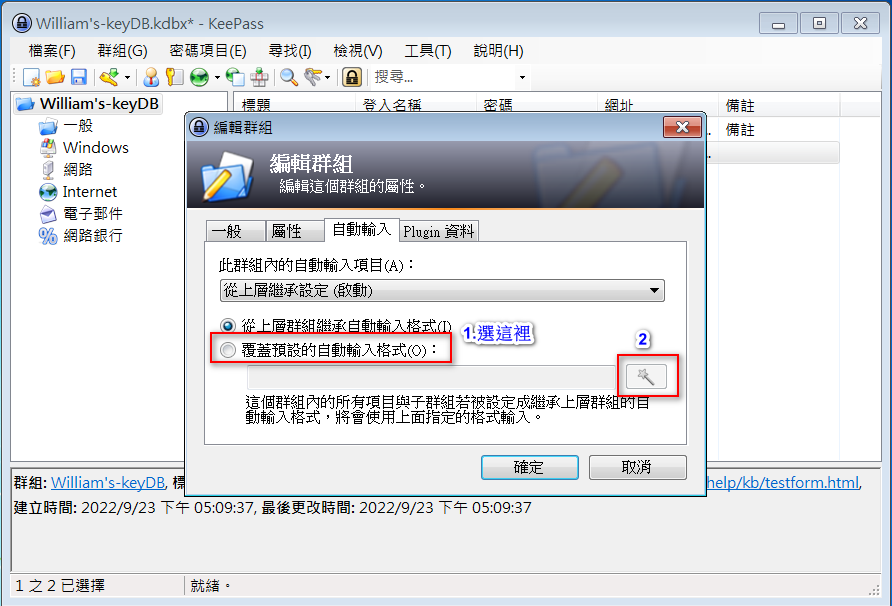892x606 pixels.
Task: Click the Add Entry key icon
Action: pos(109,77)
